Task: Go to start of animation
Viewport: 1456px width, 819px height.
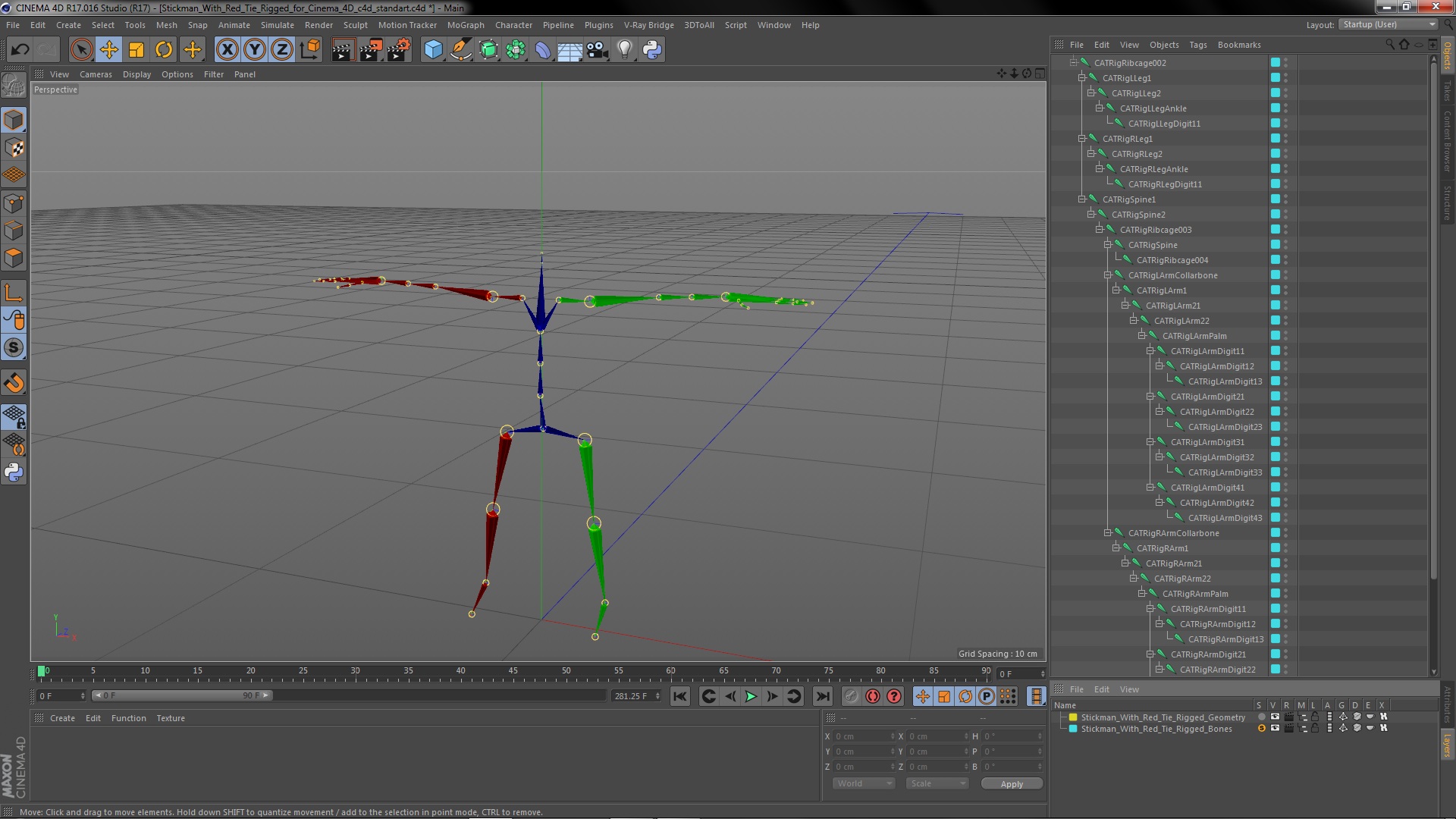Action: (x=680, y=696)
